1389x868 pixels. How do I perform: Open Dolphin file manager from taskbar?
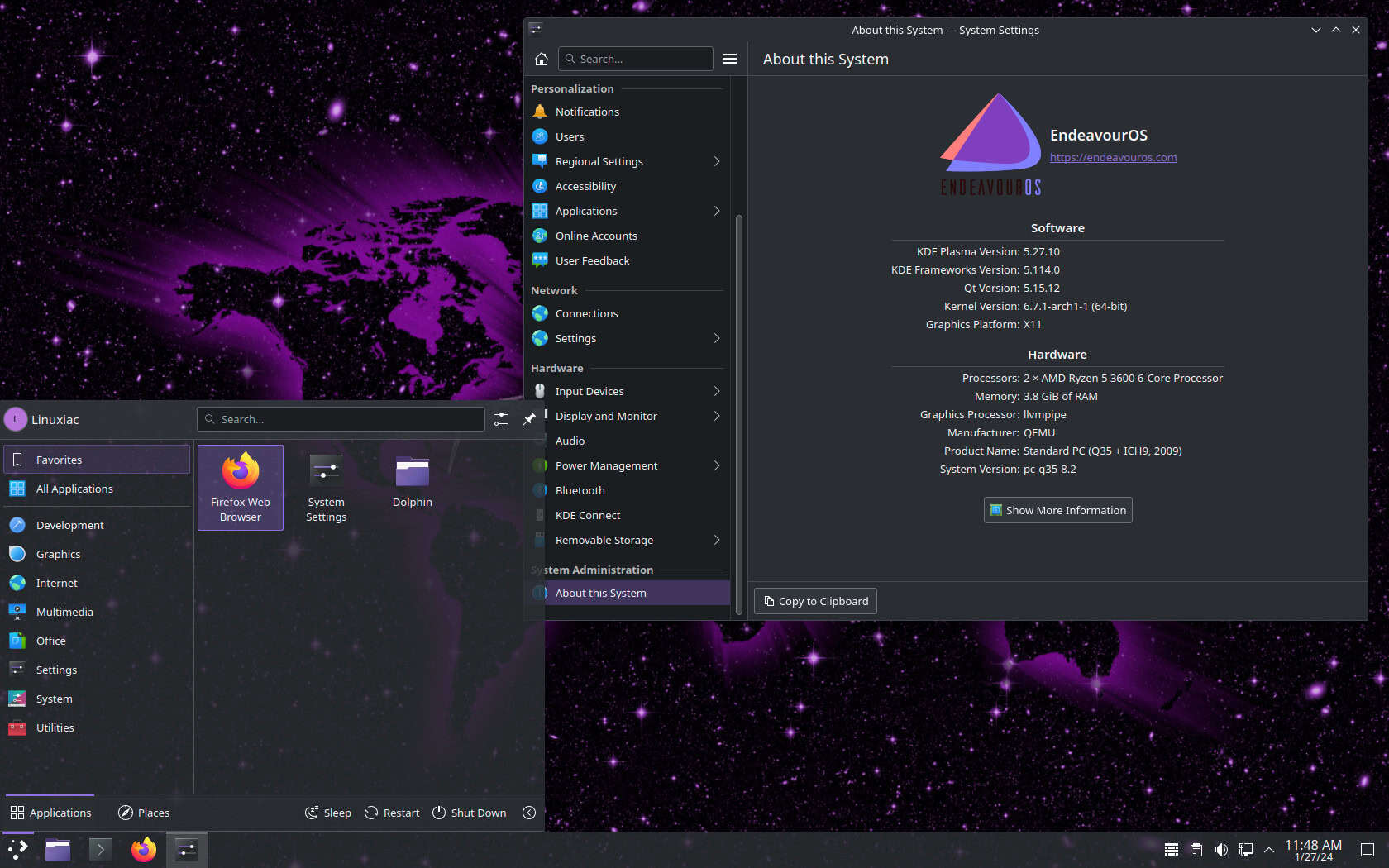58,850
